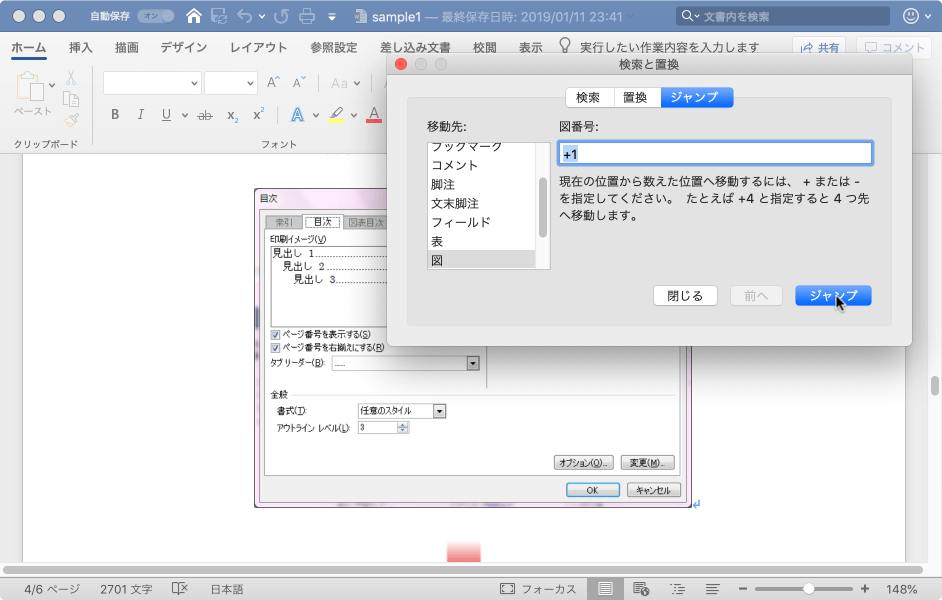
Task: Click the Save icon in title bar
Action: [219, 16]
